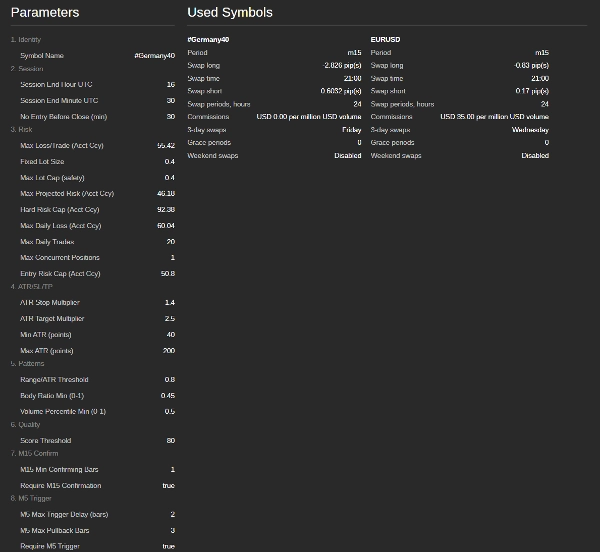Click the 'Require M5 Trigger' label
This screenshot has height=552, width=600.
point(50,547)
